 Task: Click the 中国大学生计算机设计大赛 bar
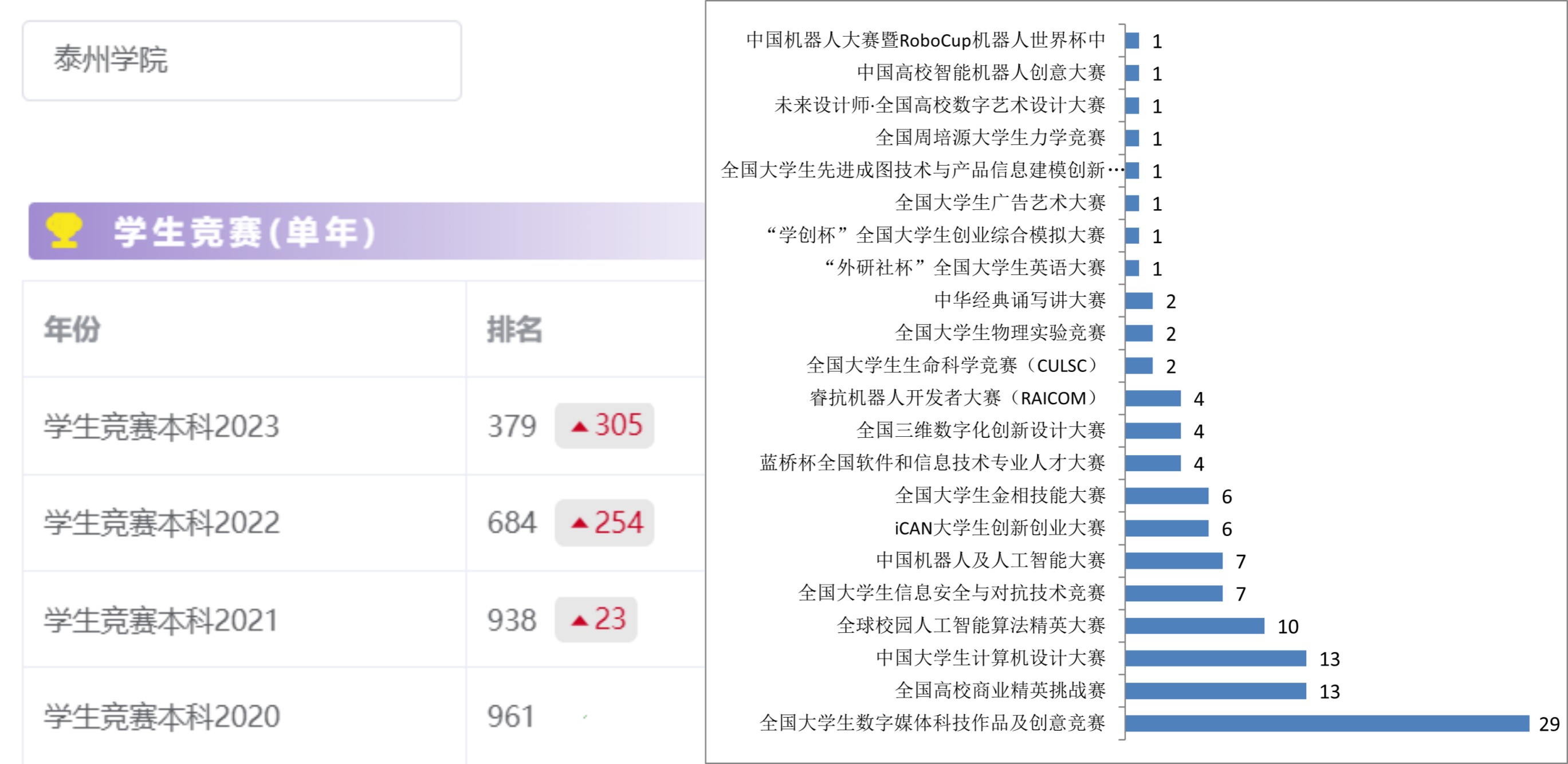[1216, 658]
